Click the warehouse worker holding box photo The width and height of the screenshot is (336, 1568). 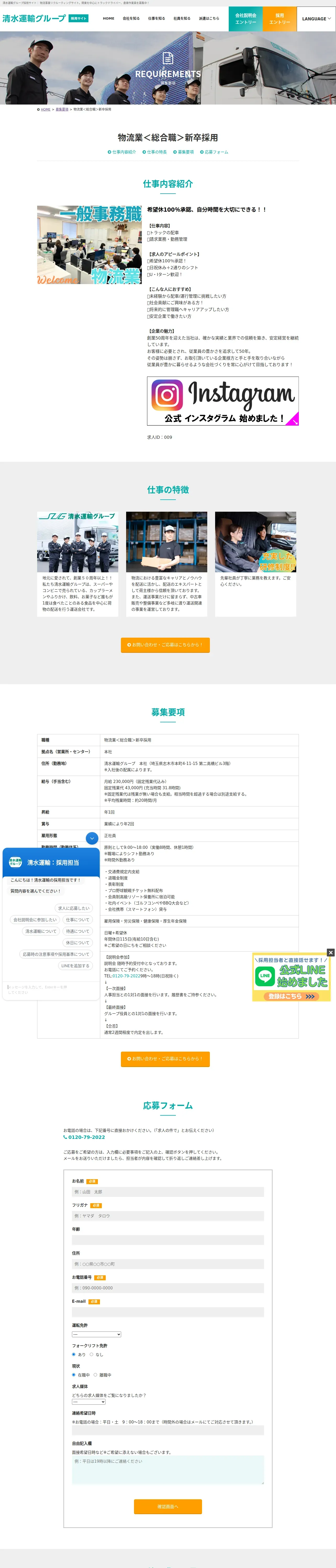[166, 542]
